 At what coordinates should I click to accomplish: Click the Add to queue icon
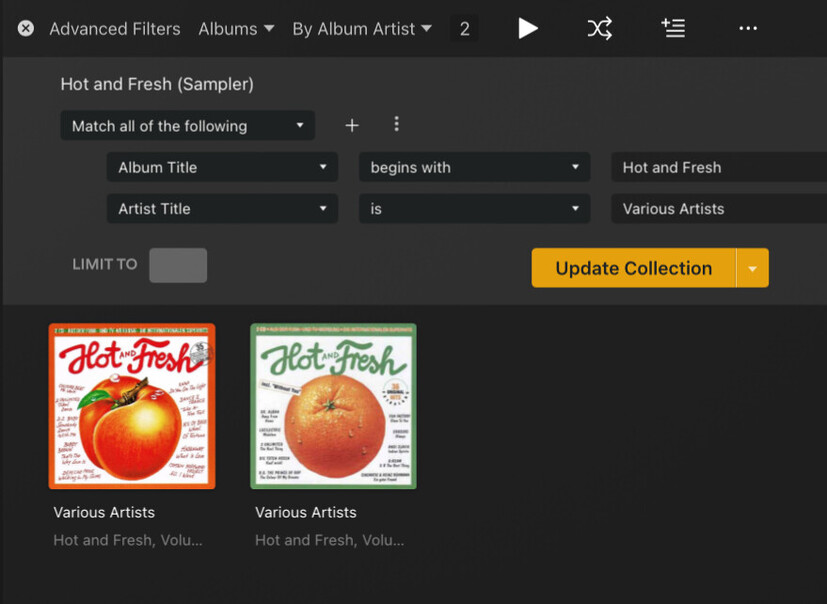coord(673,28)
